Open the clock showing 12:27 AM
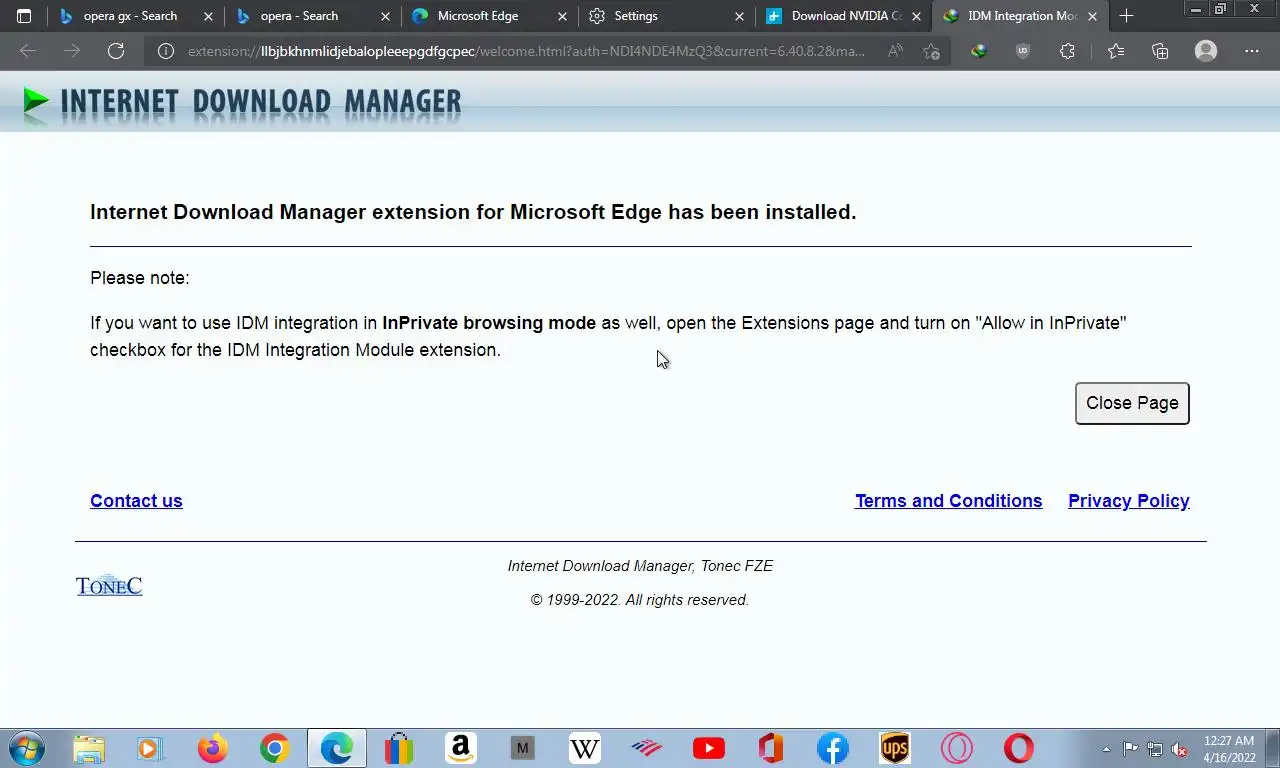This screenshot has width=1280, height=768. [1230, 749]
